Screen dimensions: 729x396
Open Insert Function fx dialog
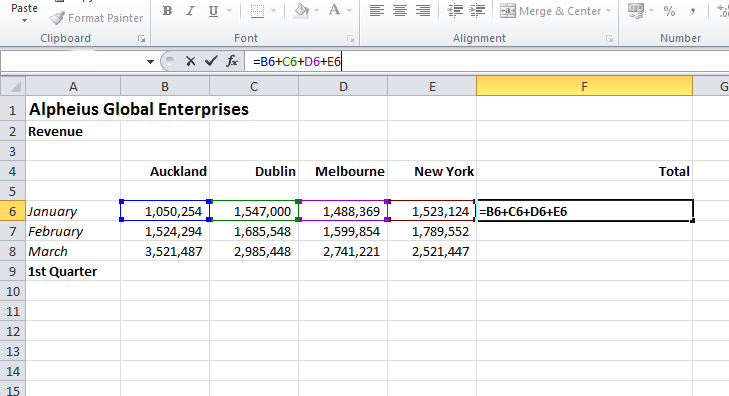pyautogui.click(x=232, y=61)
